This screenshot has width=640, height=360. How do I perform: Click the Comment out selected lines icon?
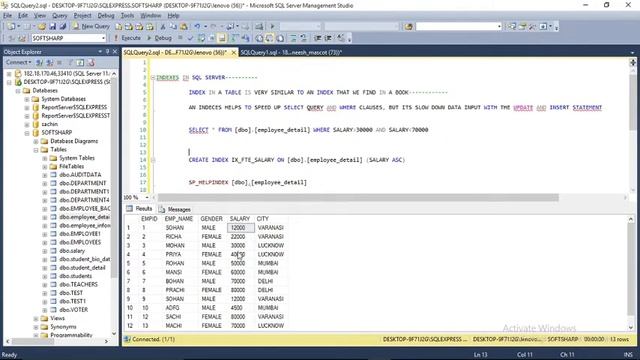(x=293, y=38)
